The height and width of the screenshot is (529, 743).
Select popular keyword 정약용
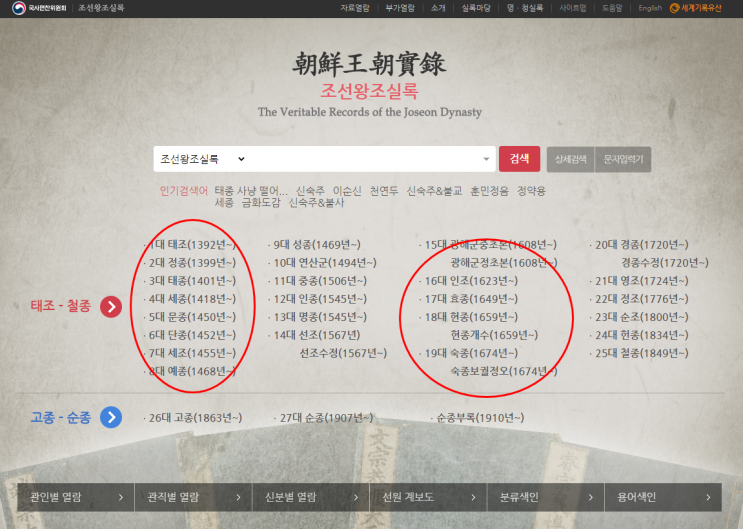531,191
